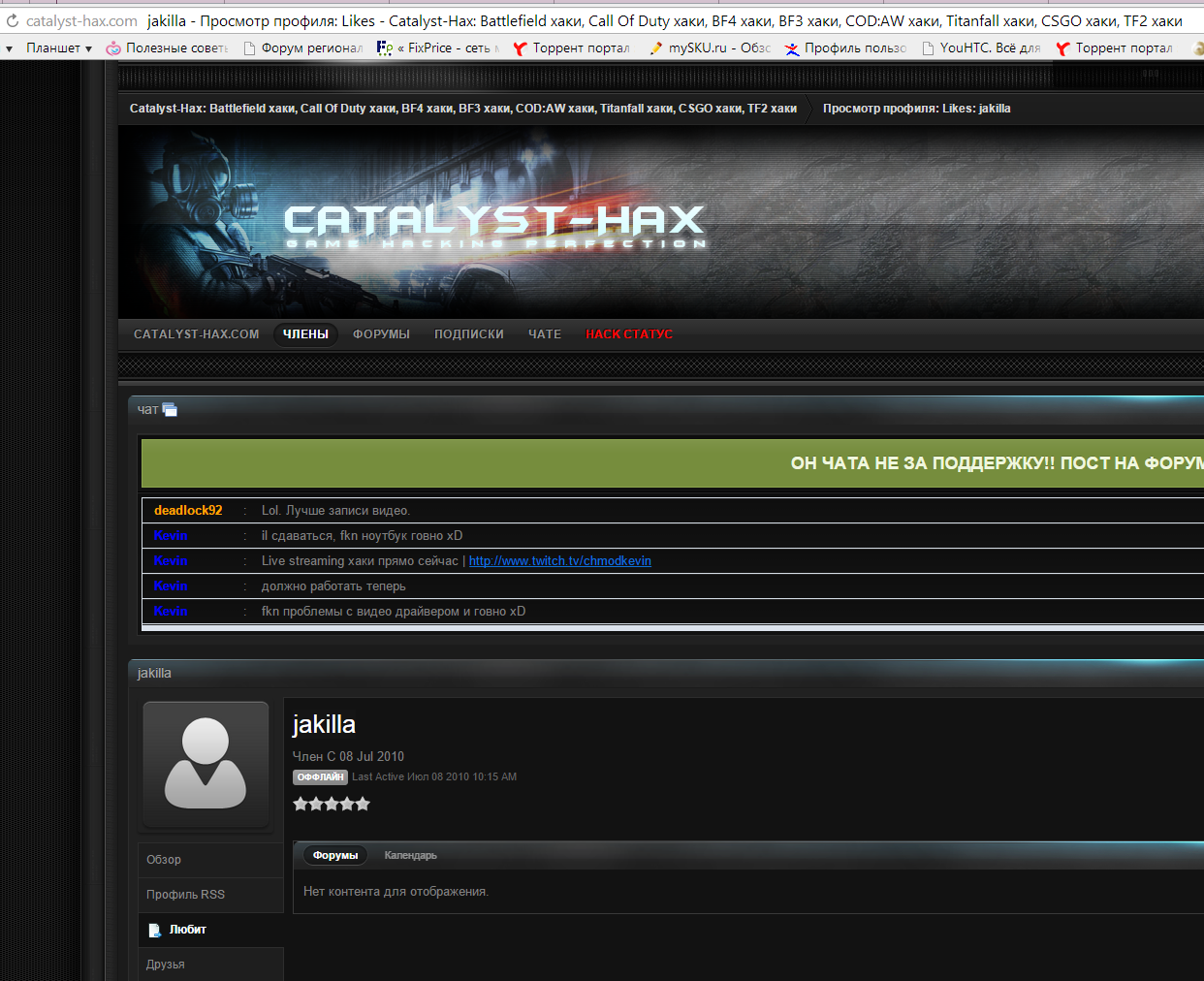Click the Полезные советы bookmark icon
Screen dimensions: 1204x981
pos(113,47)
